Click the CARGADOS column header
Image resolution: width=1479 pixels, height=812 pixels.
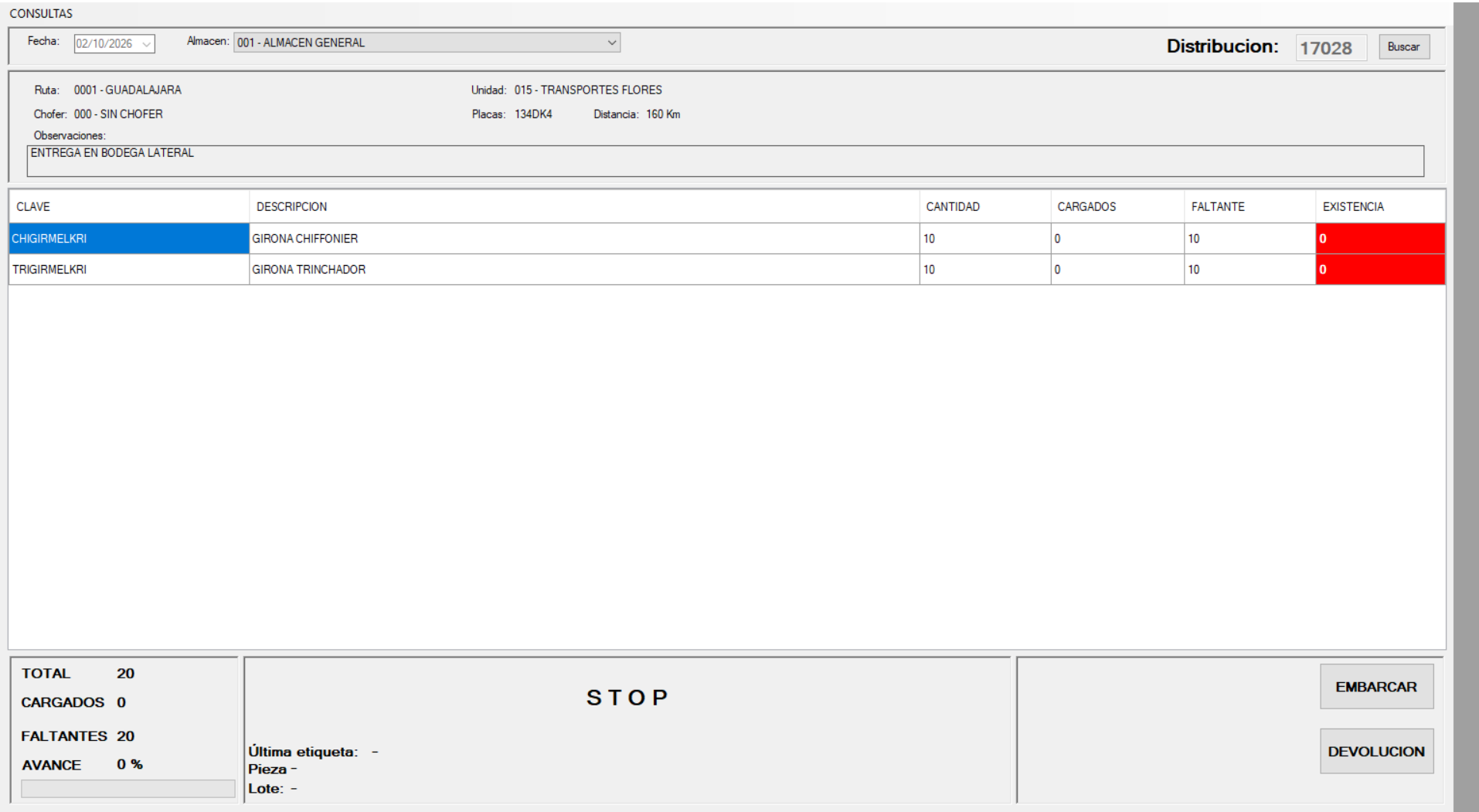tap(1117, 207)
